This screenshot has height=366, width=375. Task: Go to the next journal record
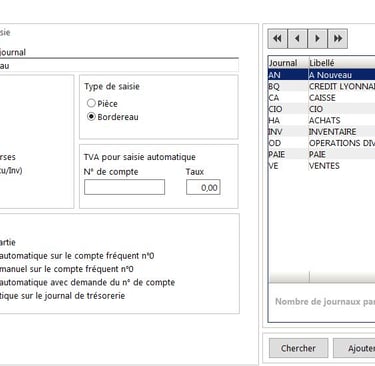[317, 39]
